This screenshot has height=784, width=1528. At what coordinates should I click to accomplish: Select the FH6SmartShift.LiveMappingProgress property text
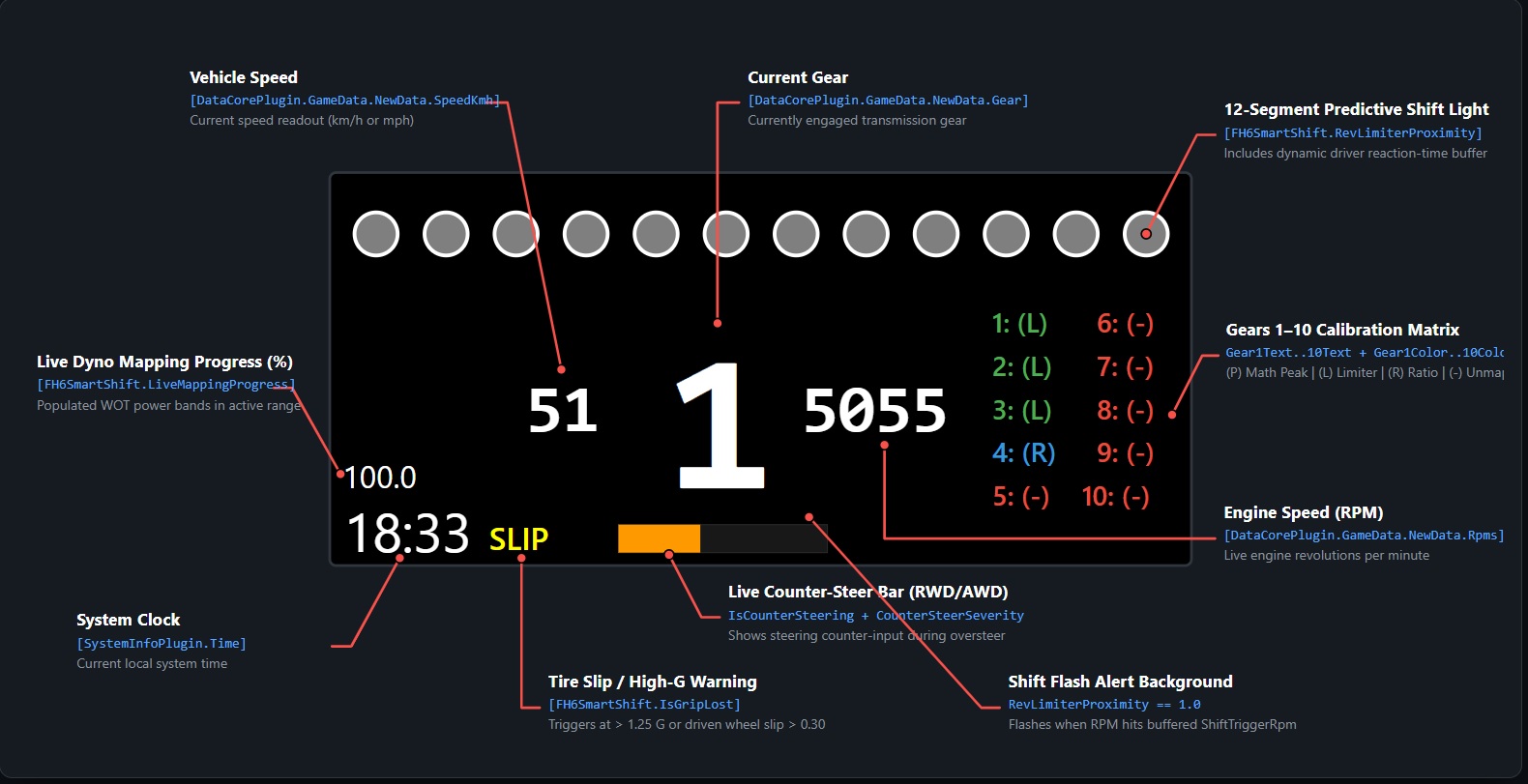click(x=166, y=385)
